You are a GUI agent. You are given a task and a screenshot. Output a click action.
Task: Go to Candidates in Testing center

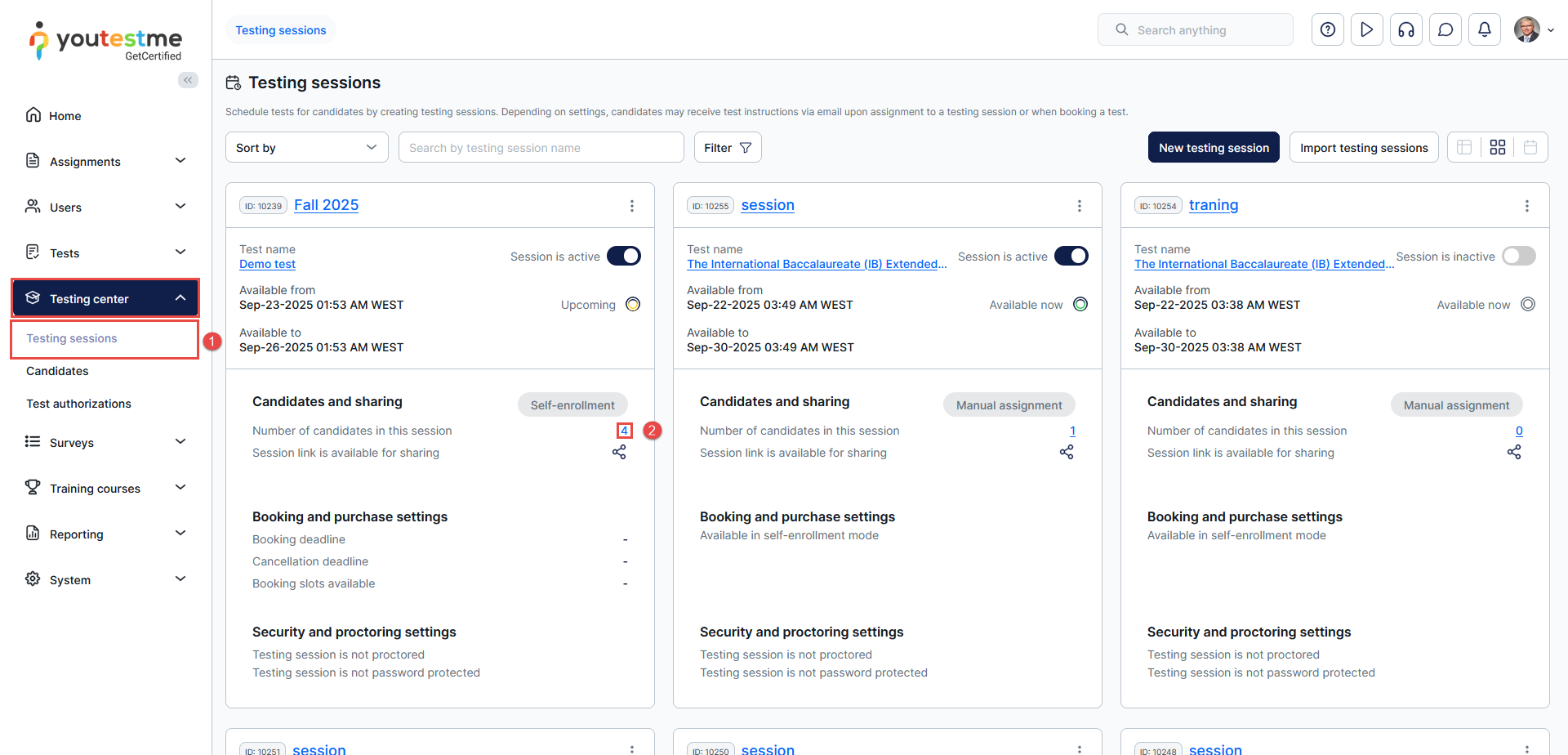point(57,371)
